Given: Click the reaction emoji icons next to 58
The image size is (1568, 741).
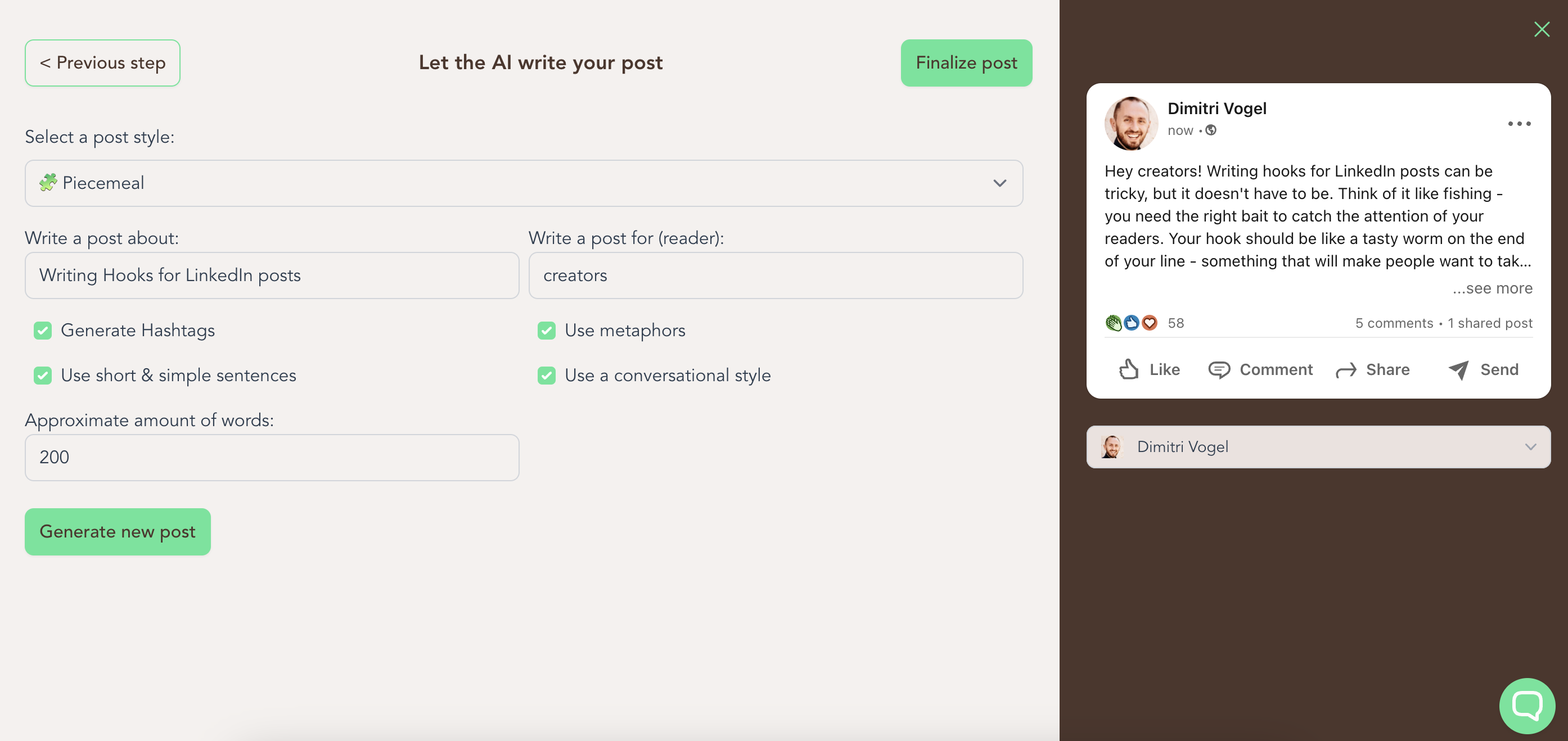Looking at the screenshot, I should tap(1130, 323).
